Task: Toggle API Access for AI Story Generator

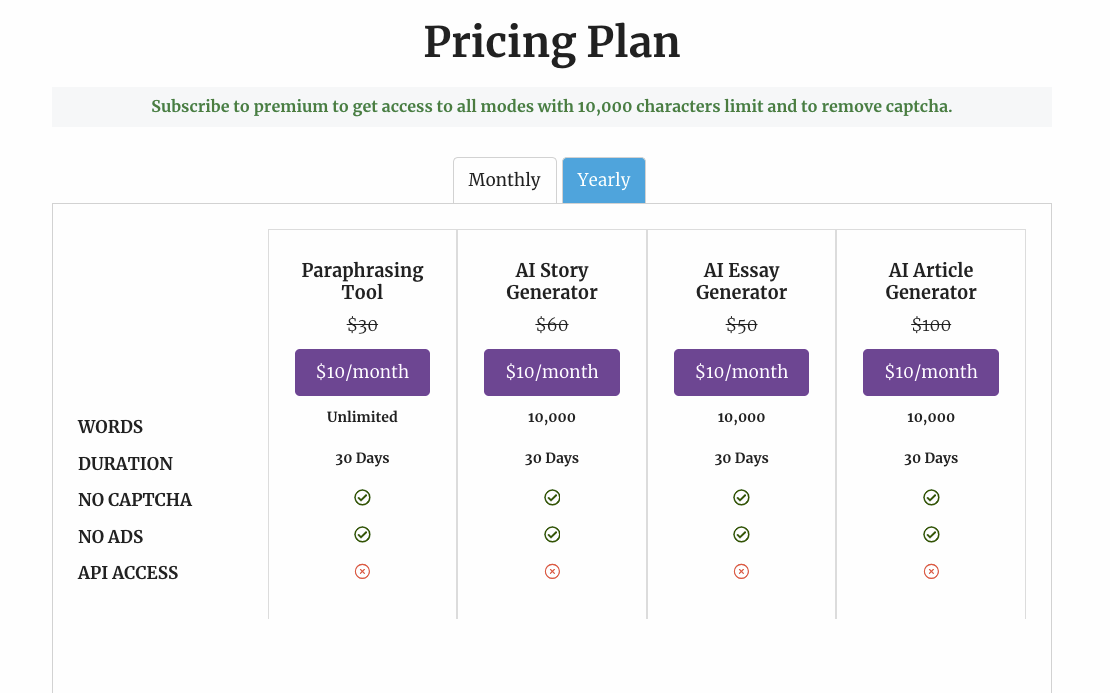Action: 552,571
